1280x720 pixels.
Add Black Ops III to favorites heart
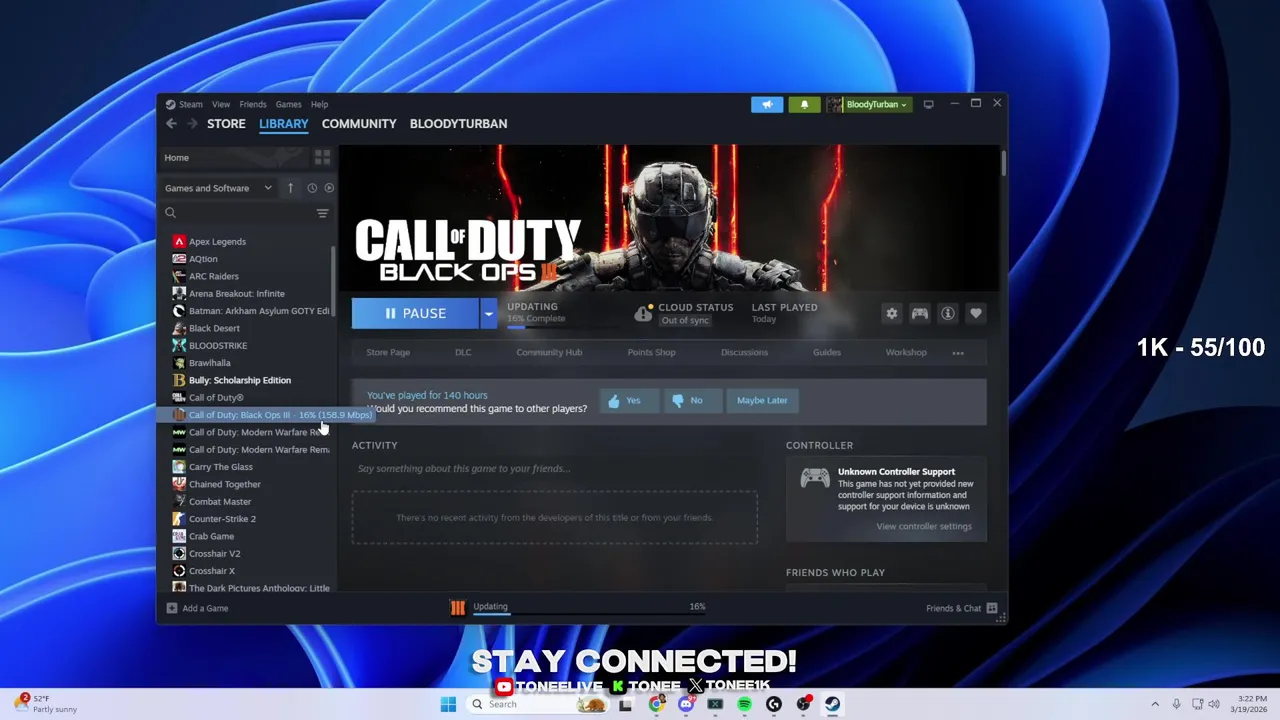[x=975, y=314]
